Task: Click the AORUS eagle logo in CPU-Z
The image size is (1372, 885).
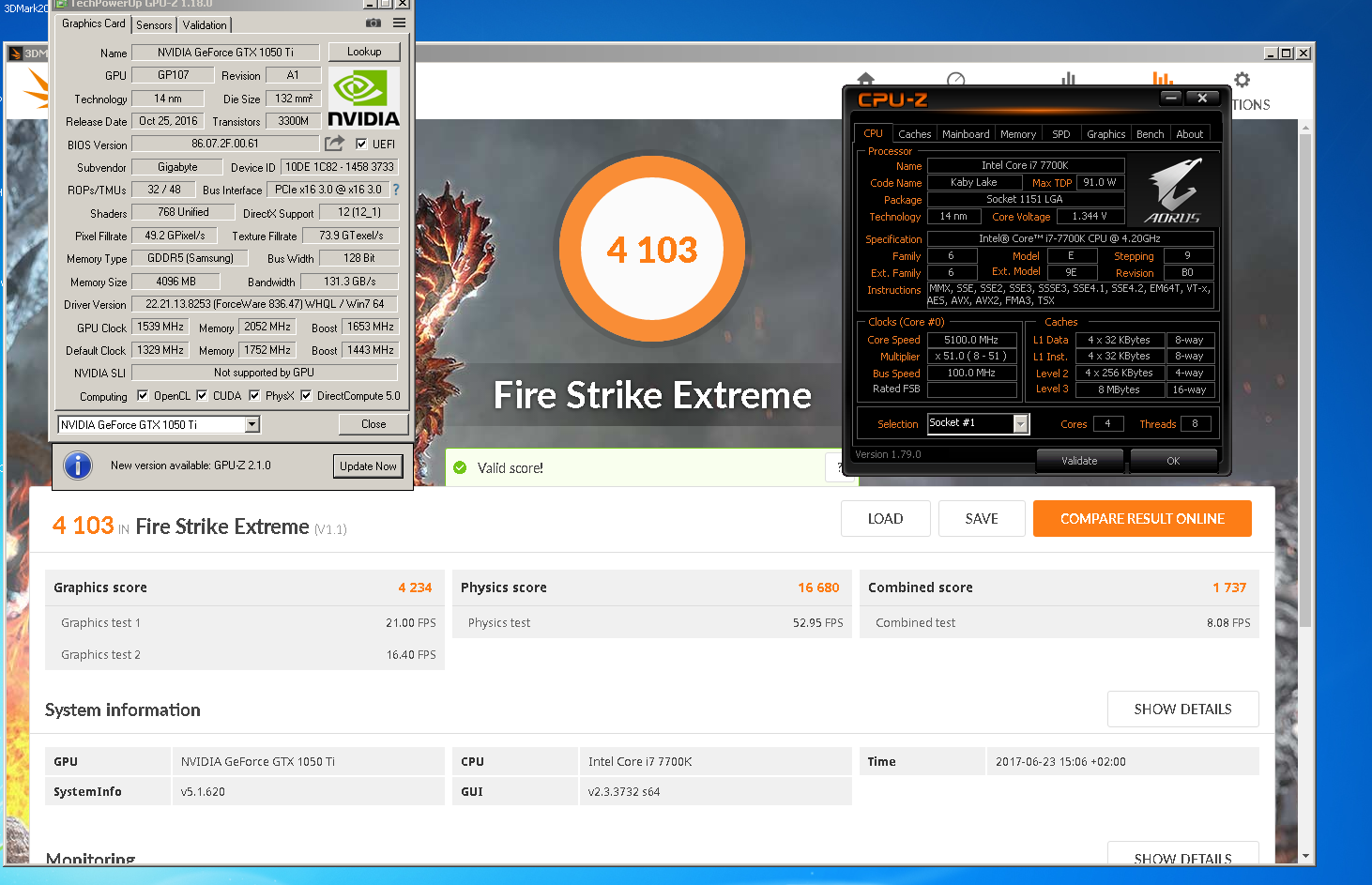Action: point(1173,191)
